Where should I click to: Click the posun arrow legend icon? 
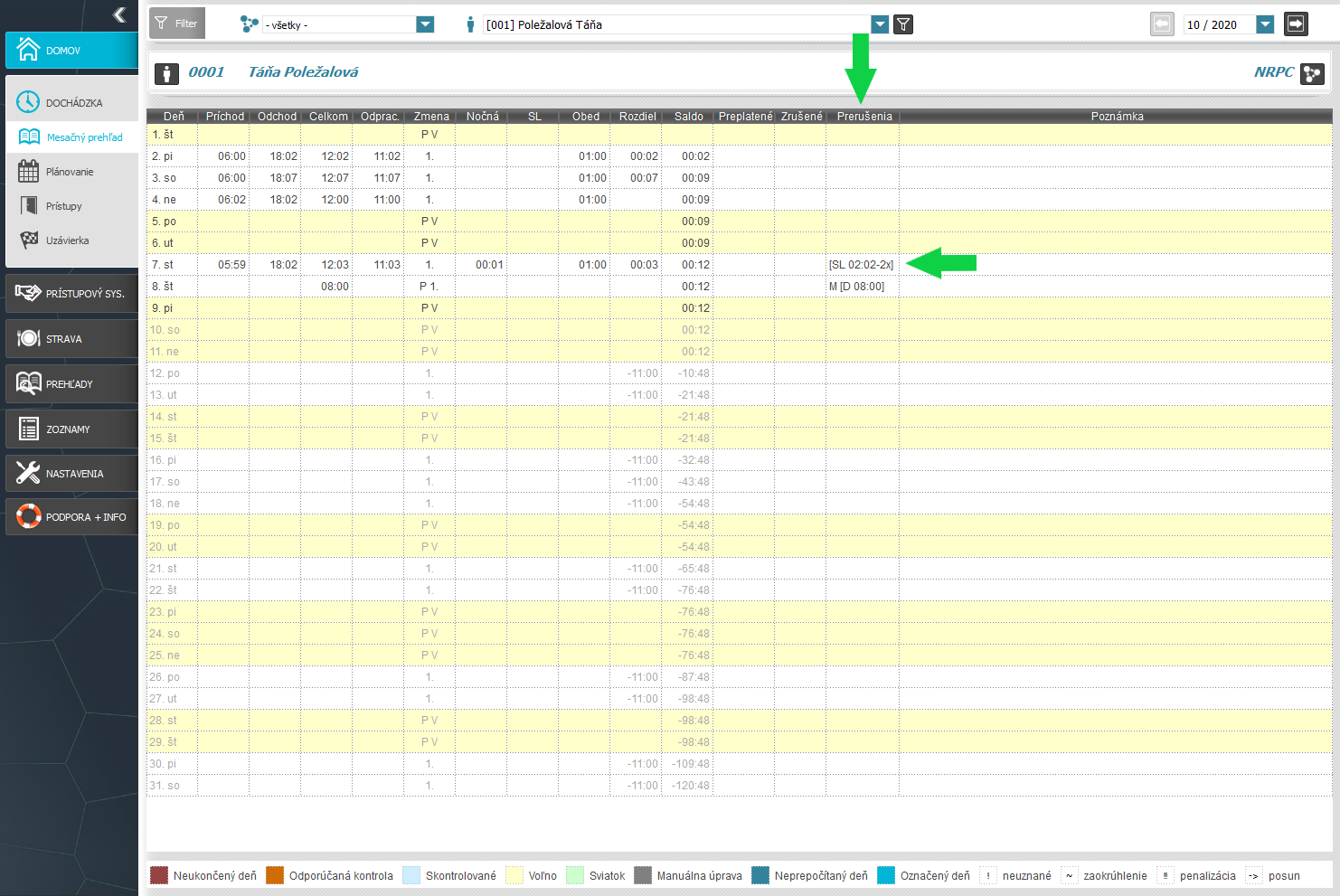point(1254,875)
